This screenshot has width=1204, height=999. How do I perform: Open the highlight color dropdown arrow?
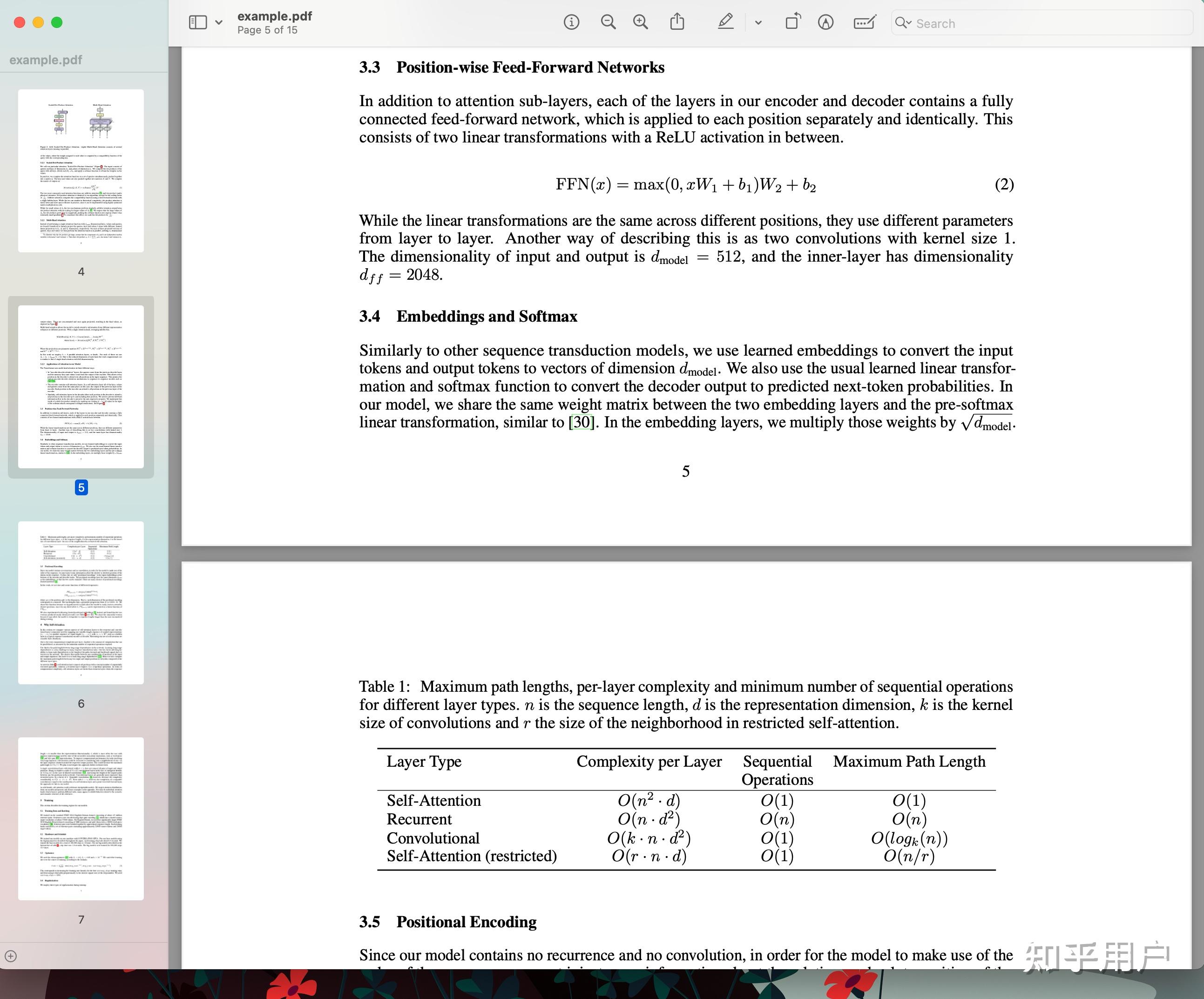tap(758, 23)
